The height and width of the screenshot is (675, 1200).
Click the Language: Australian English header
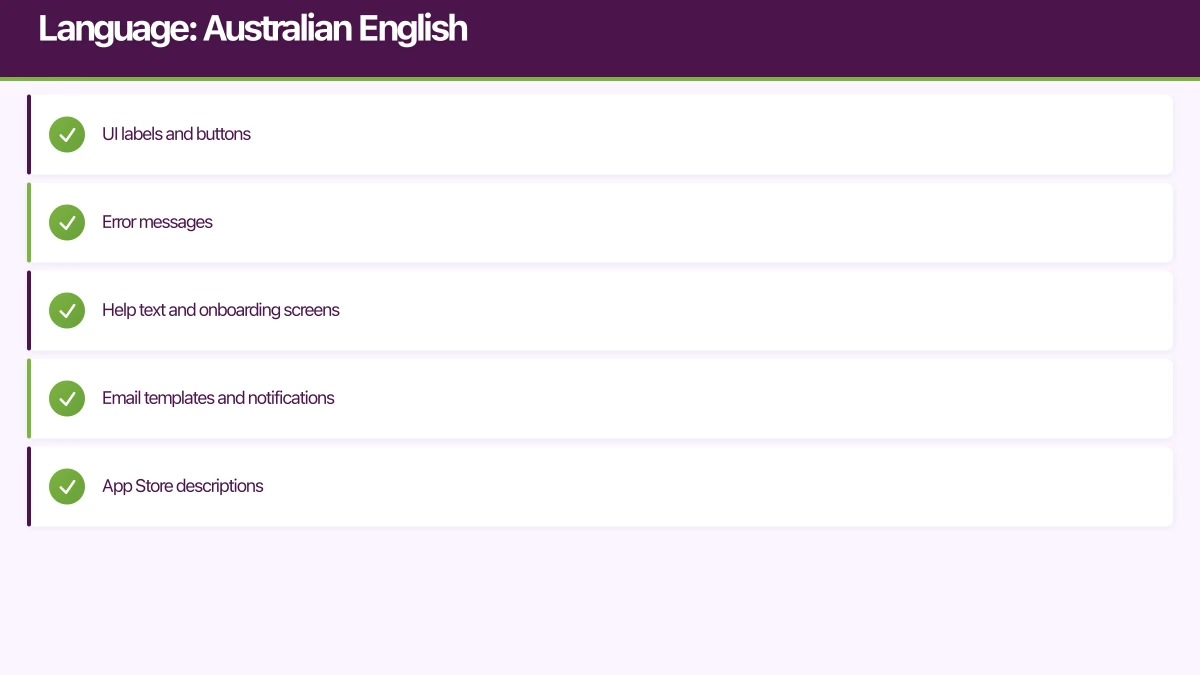pyautogui.click(x=253, y=29)
